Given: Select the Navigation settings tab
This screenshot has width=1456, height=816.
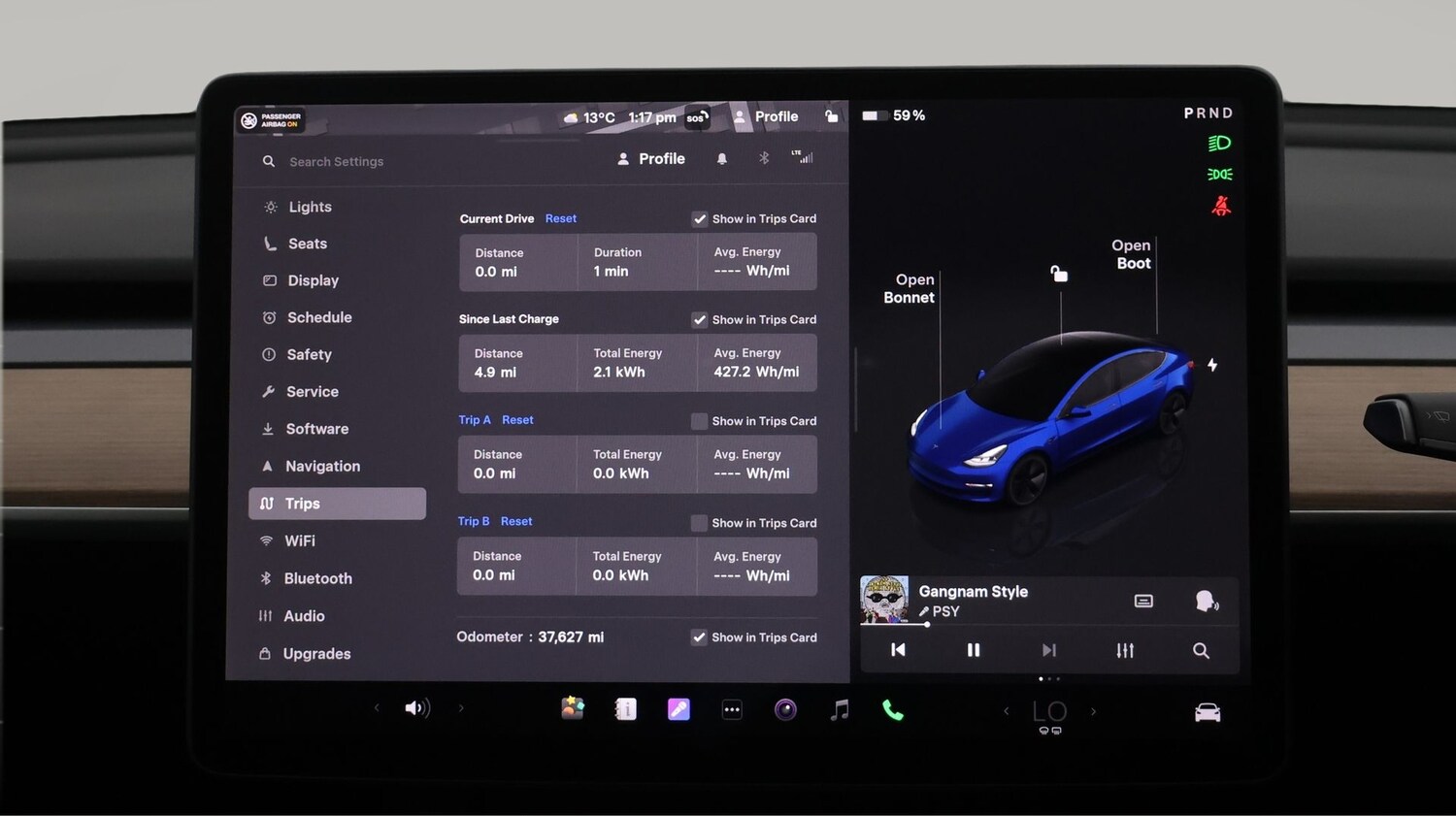Looking at the screenshot, I should click(x=322, y=466).
